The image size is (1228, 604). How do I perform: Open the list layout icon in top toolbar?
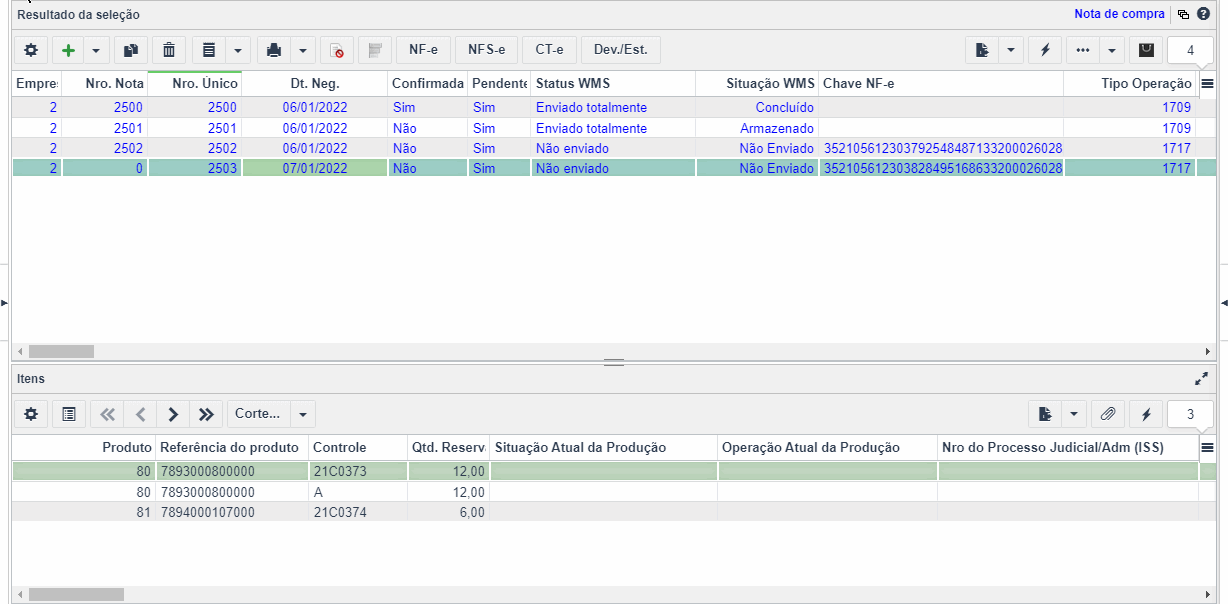(208, 50)
